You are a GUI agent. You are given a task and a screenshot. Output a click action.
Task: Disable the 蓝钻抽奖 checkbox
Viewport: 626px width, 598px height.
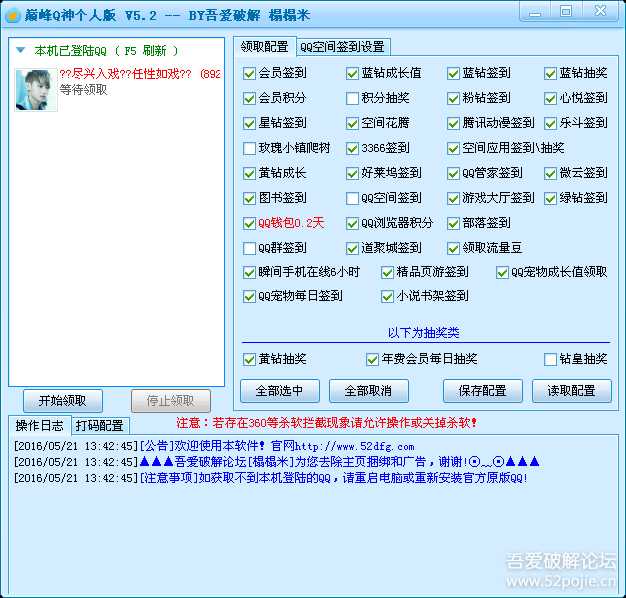(550, 73)
